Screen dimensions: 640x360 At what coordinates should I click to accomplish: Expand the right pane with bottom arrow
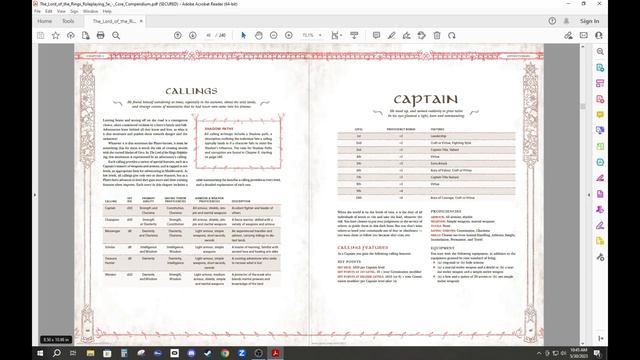pyautogui.click(x=600, y=338)
